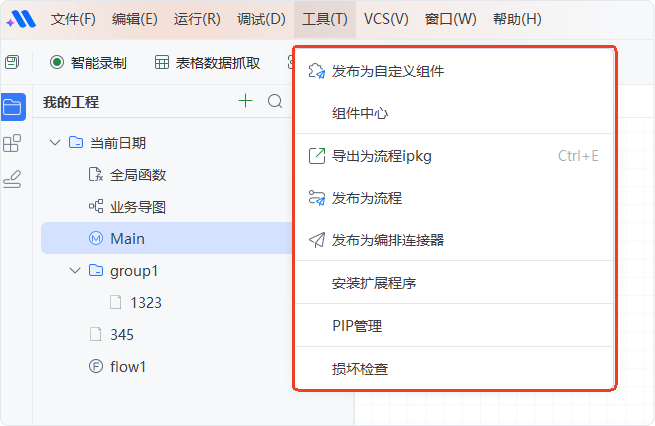655x426 pixels.
Task: Click the stamp-shaped sidebar icon
Action: pyautogui.click(x=13, y=179)
